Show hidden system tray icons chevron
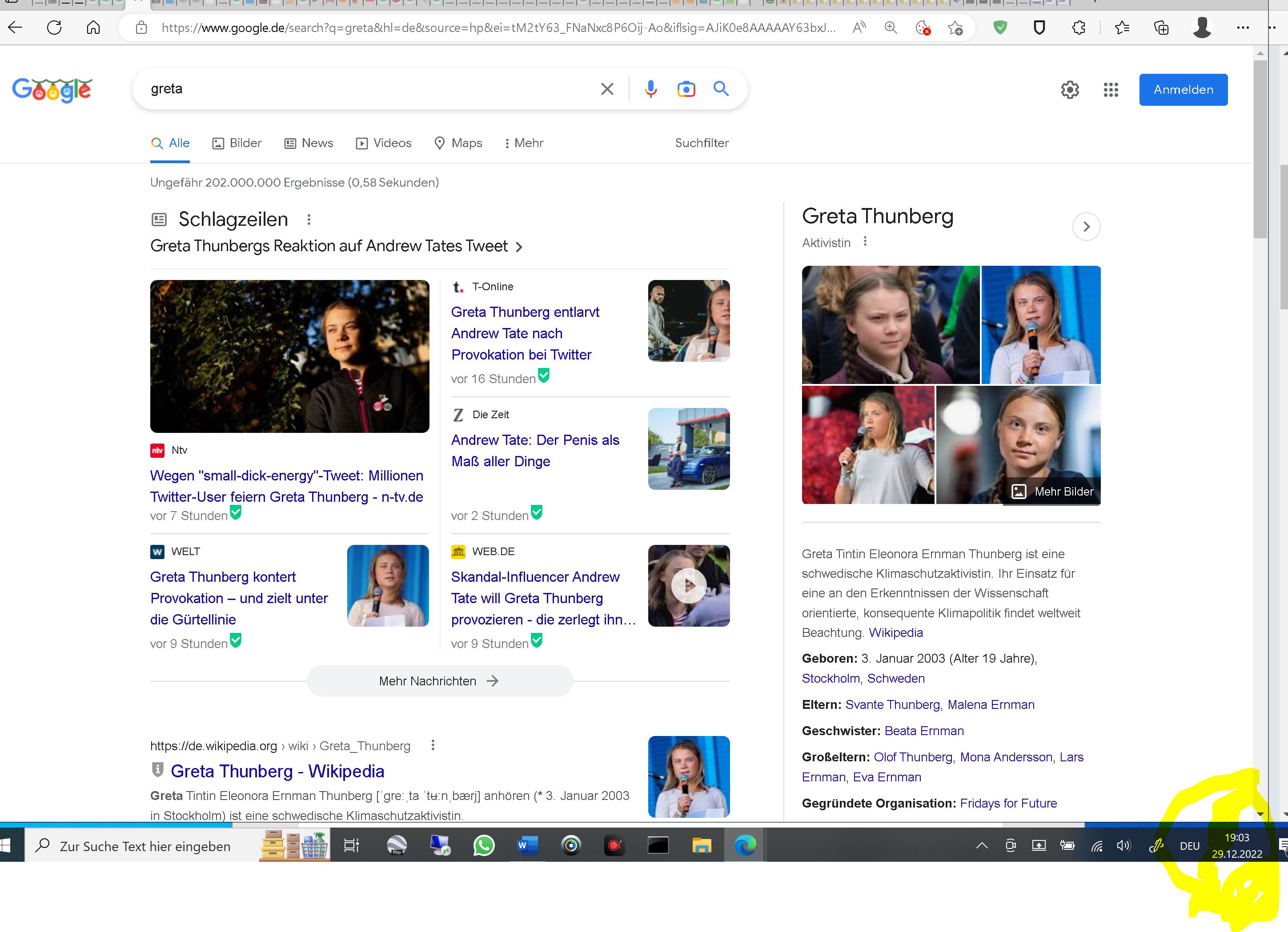The image size is (1288, 932). click(981, 846)
